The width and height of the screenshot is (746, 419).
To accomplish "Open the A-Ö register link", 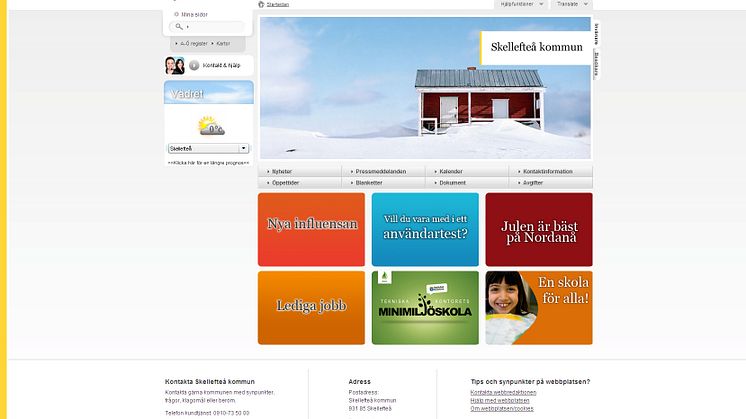I will 194,44.
